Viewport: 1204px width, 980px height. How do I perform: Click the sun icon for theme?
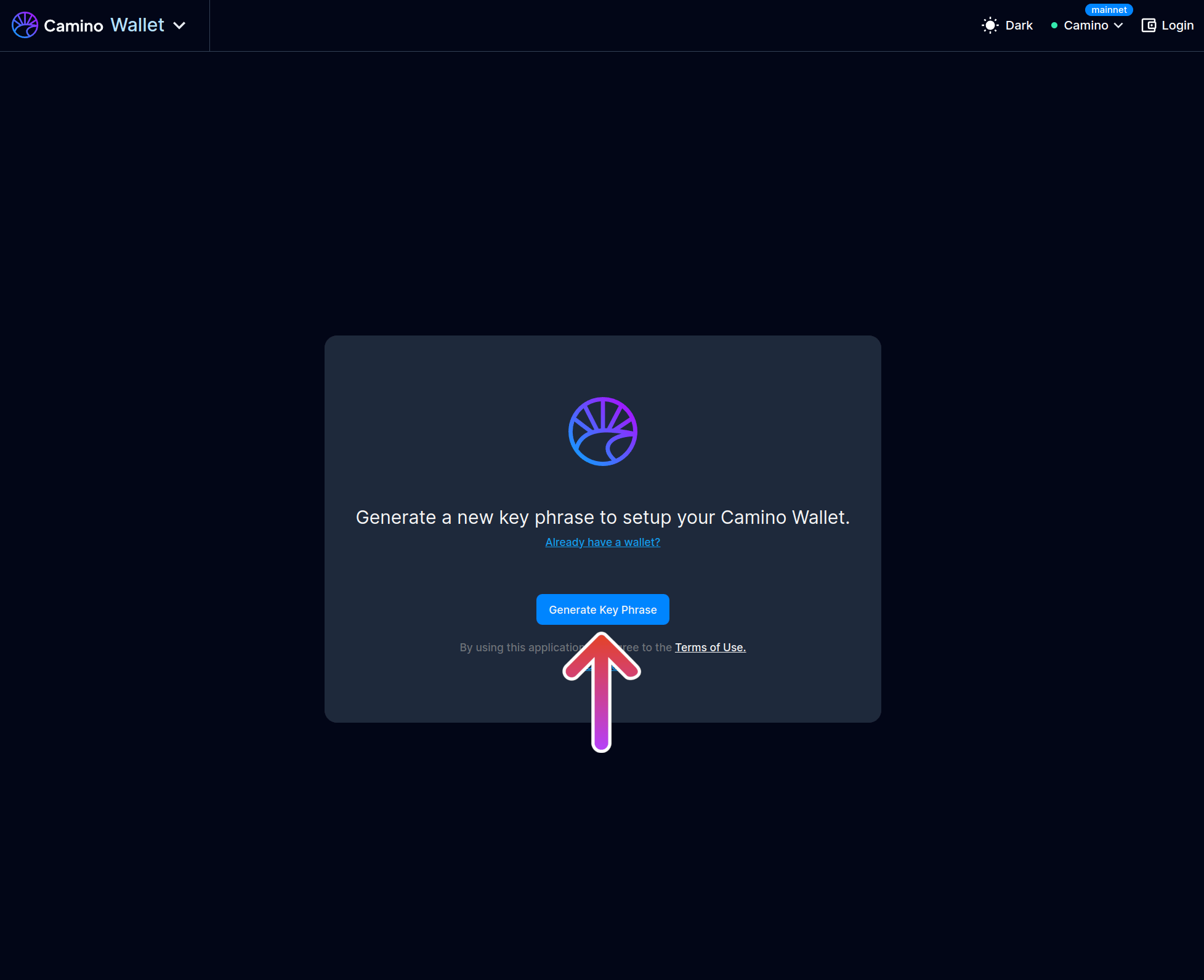(x=990, y=25)
